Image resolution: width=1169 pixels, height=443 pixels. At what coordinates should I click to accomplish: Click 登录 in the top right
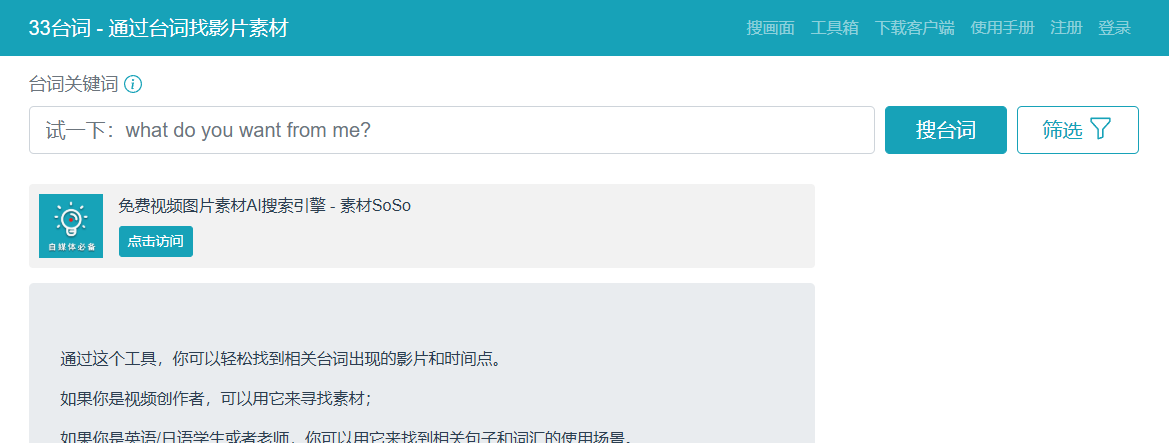1114,28
